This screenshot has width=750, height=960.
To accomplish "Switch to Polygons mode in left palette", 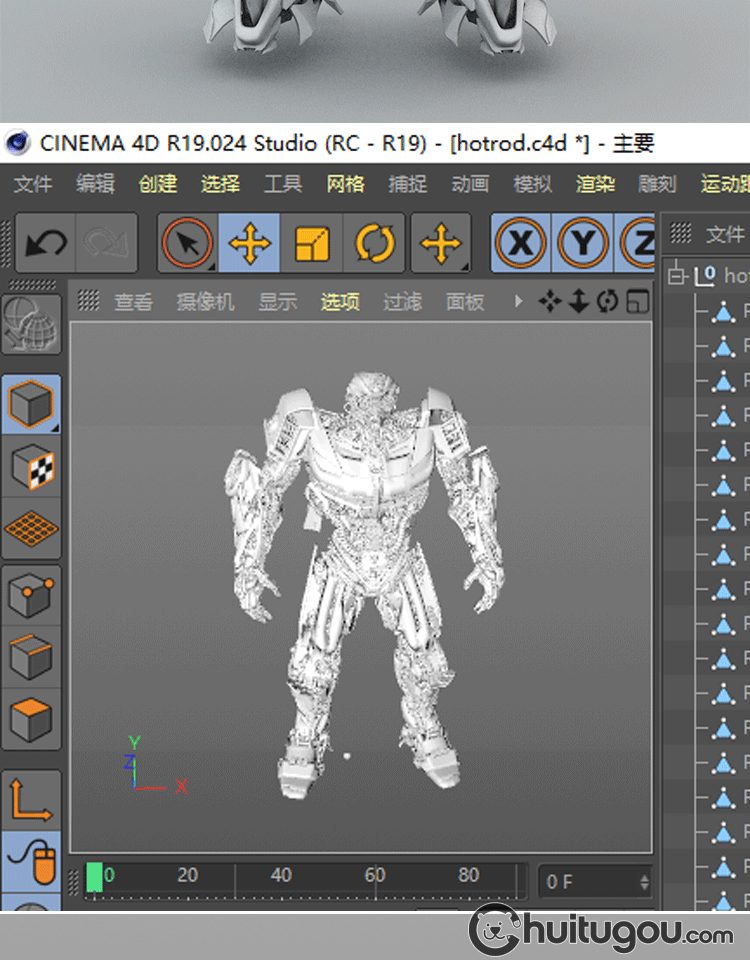I will click(31, 718).
